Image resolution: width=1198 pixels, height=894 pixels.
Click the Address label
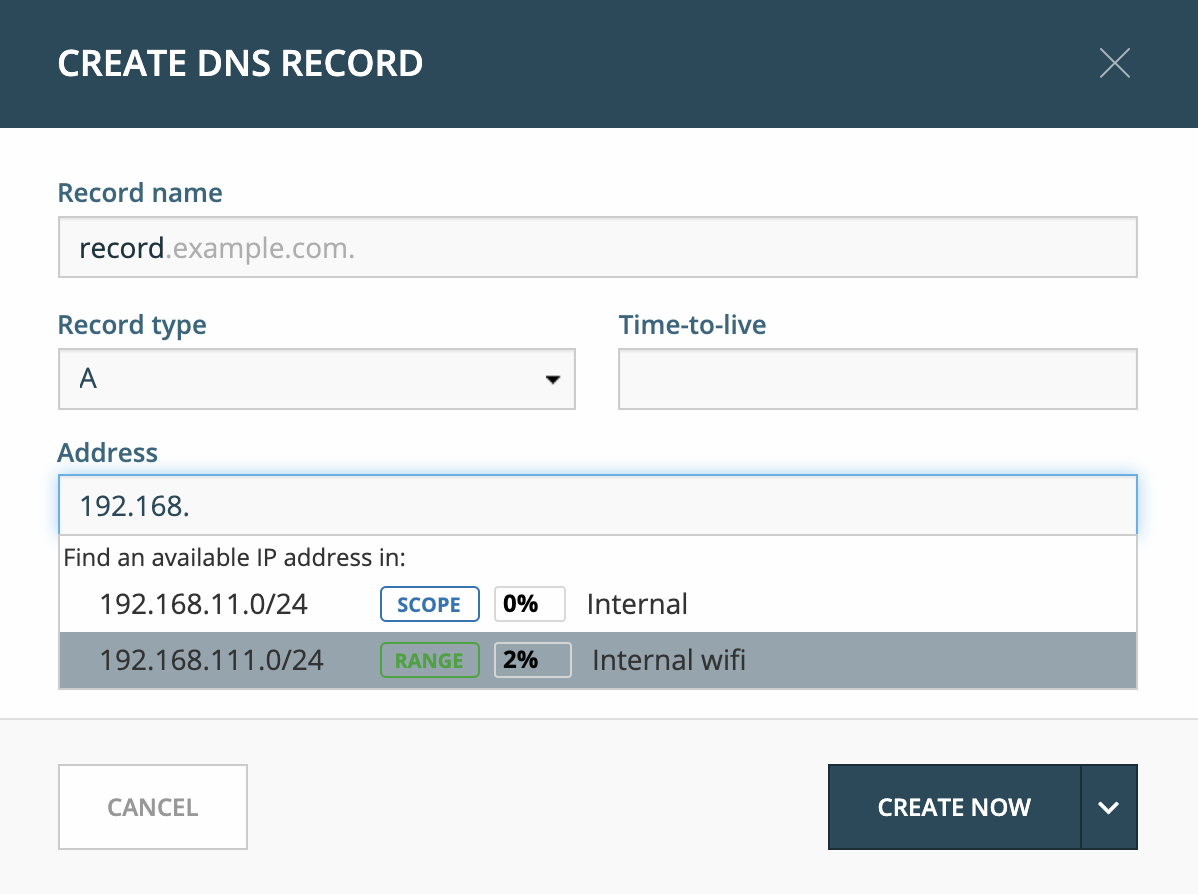[108, 452]
